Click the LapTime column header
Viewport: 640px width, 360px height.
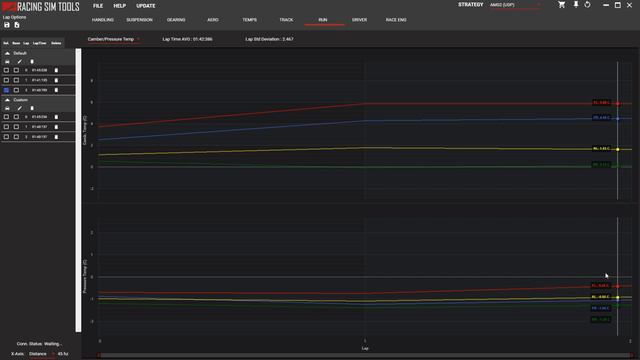point(40,43)
